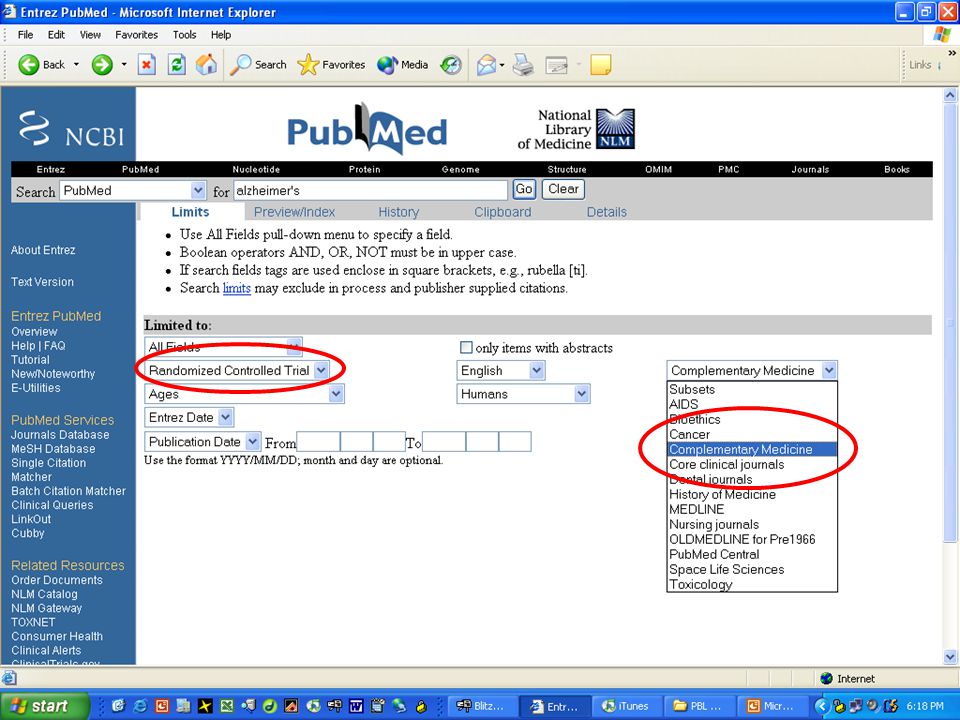The height and width of the screenshot is (720, 960).
Task: Click the Clear button
Action: [x=563, y=189]
